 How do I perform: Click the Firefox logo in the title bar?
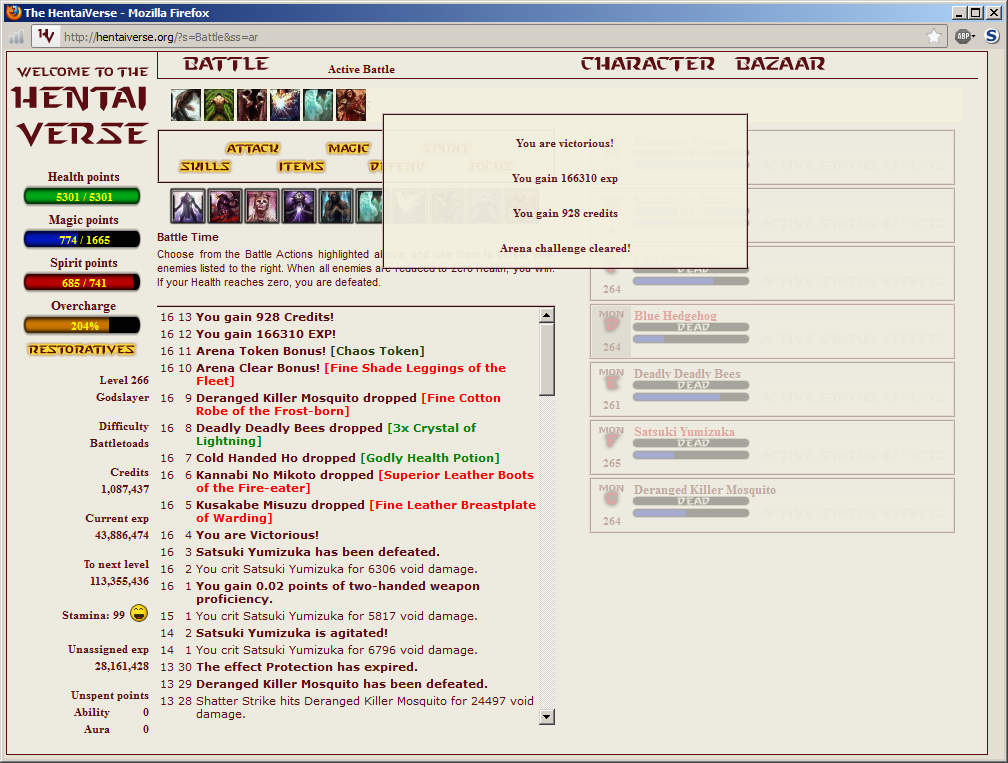coord(14,12)
